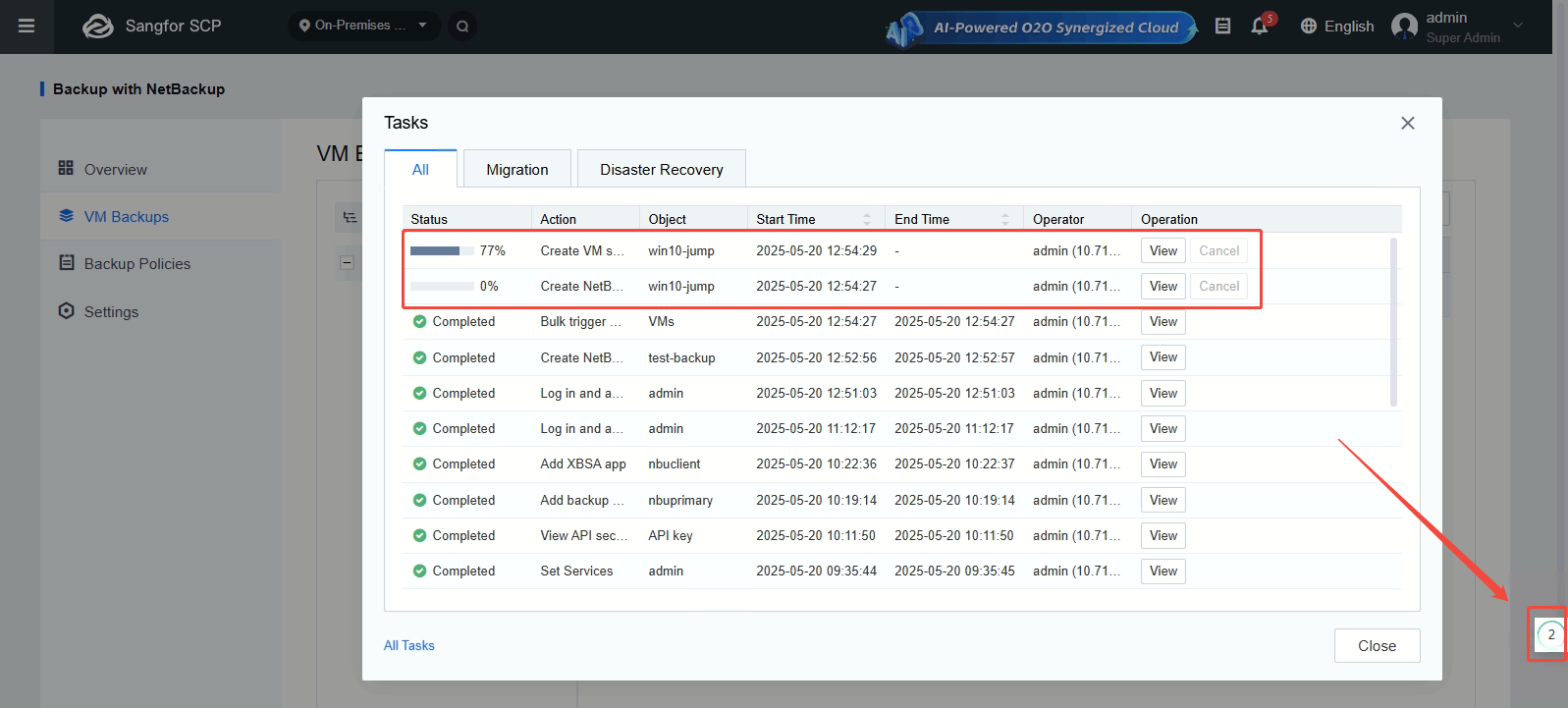Click the nbuclient object cell
Image resolution: width=1568 pixels, height=708 pixels.
[x=675, y=463]
